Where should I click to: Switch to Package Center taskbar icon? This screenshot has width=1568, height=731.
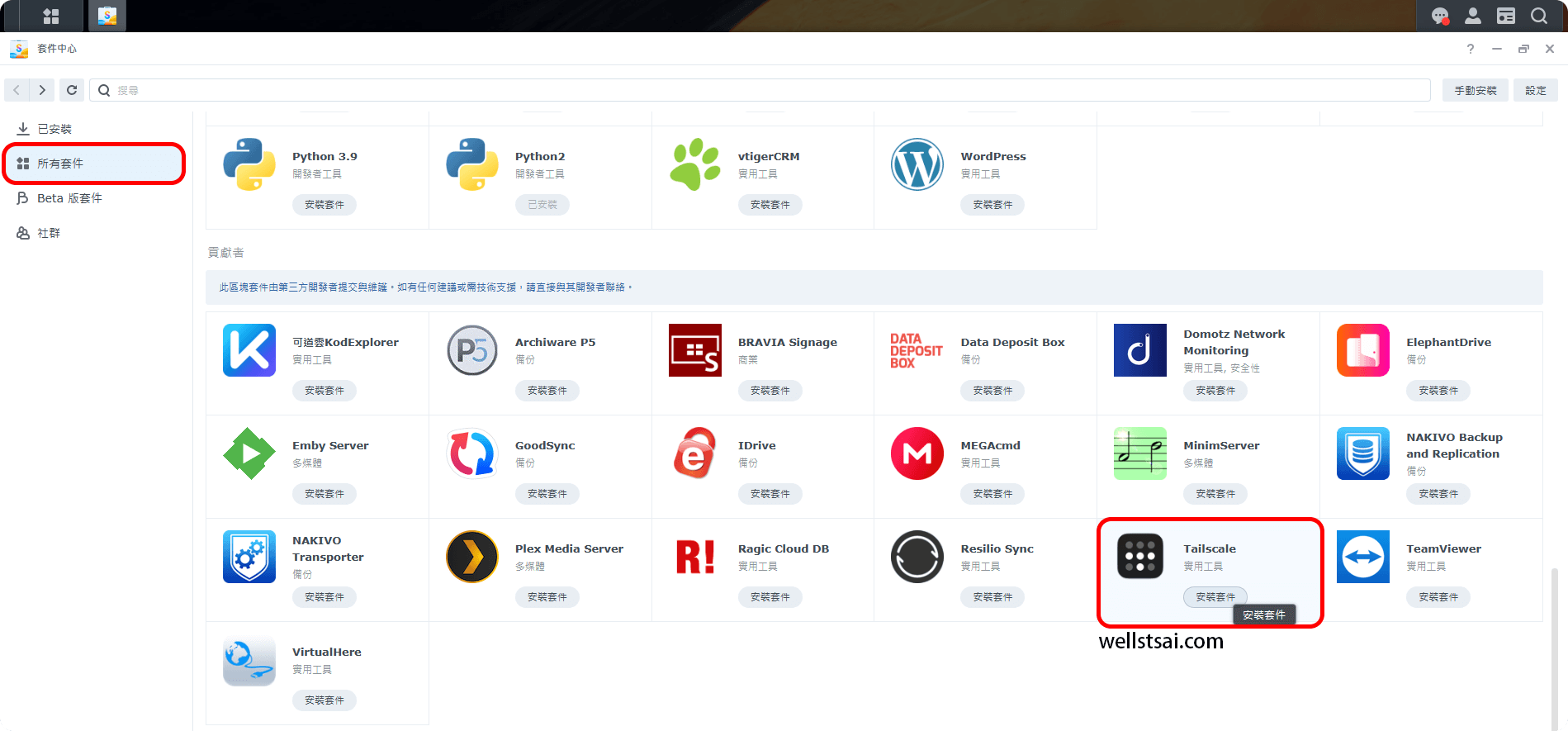107,16
